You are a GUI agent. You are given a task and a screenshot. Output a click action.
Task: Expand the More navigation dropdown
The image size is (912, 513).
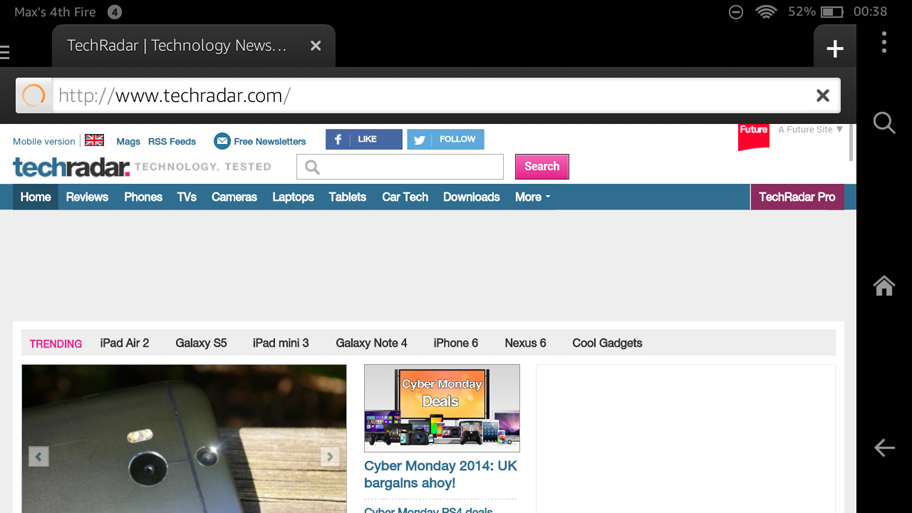click(x=532, y=197)
